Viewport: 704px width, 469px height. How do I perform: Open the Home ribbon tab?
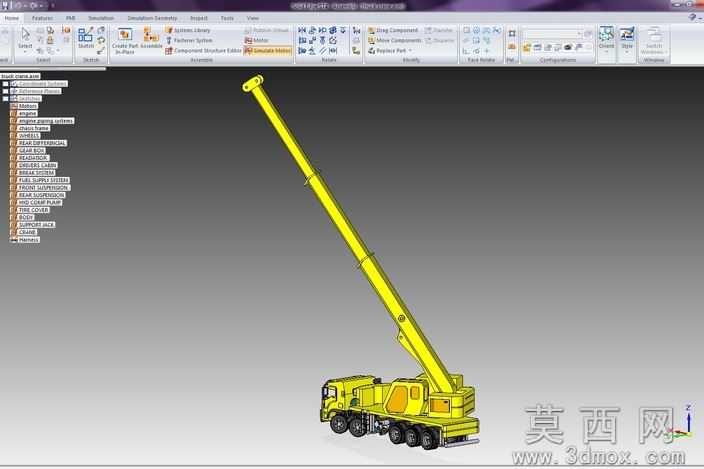pyautogui.click(x=12, y=18)
